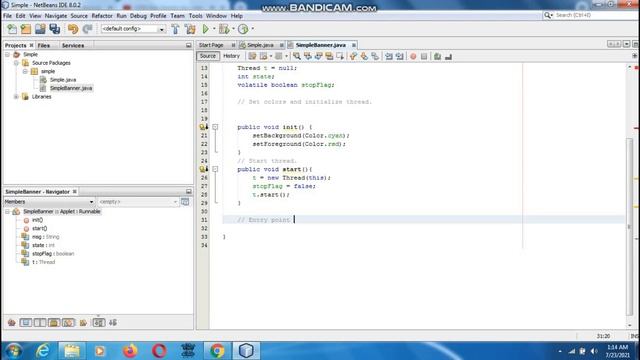Open Internet Explorer from the taskbar
The height and width of the screenshot is (360, 640).
coord(42,351)
